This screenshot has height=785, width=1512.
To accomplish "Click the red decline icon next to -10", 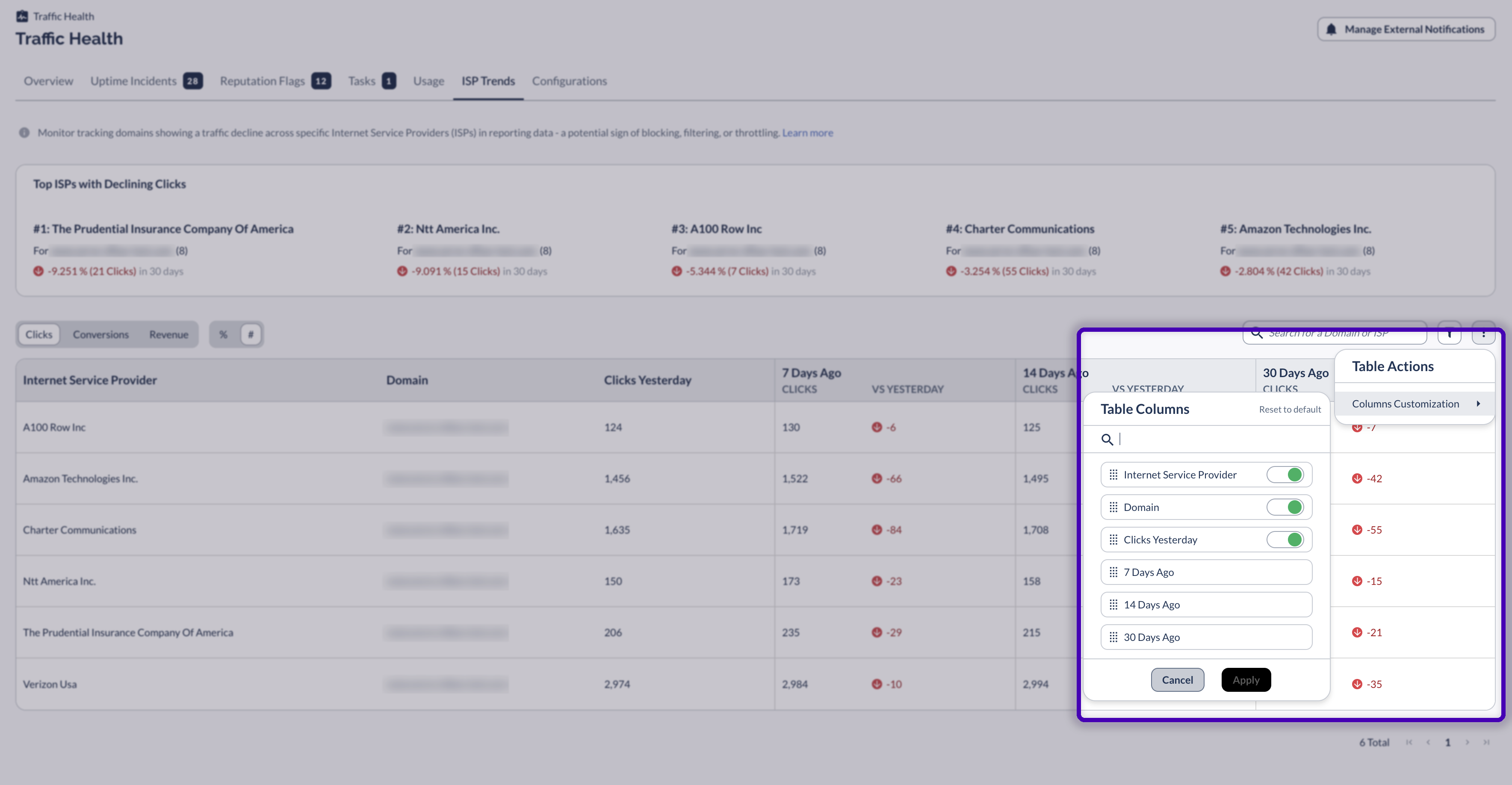I will click(877, 684).
